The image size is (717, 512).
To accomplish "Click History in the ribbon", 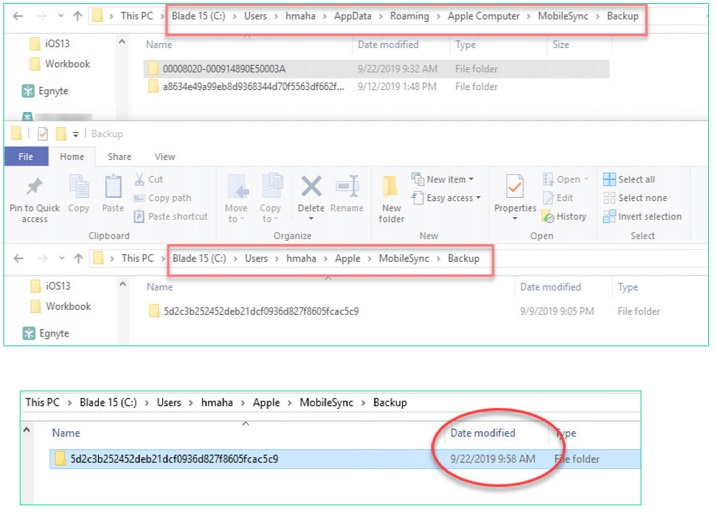I will (x=564, y=216).
